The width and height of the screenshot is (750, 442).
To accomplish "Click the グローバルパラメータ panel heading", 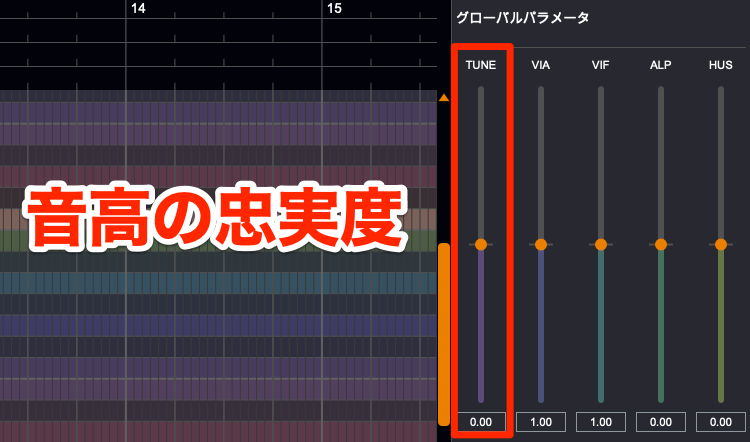I will click(523, 18).
